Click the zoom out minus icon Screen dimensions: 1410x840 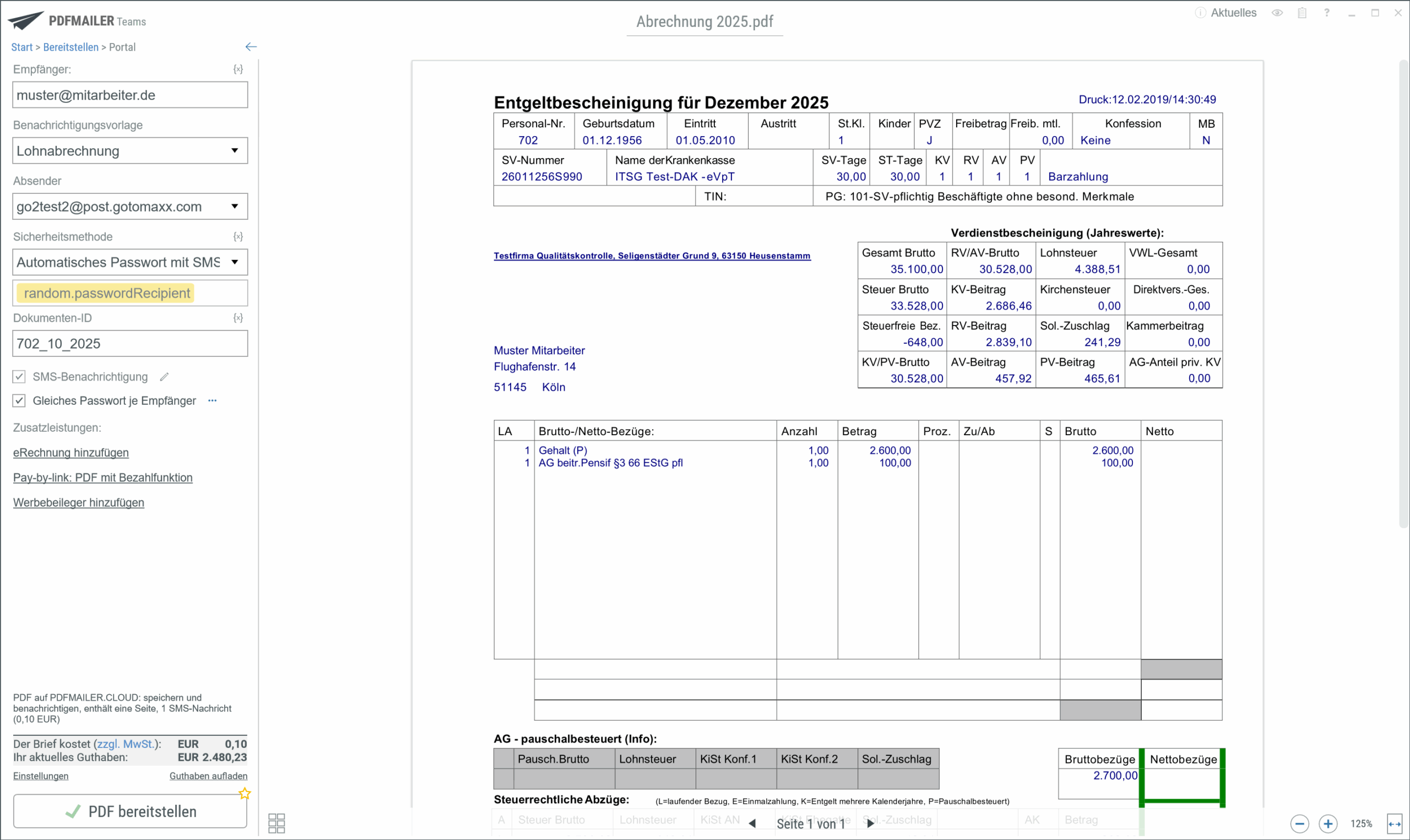(x=1299, y=823)
